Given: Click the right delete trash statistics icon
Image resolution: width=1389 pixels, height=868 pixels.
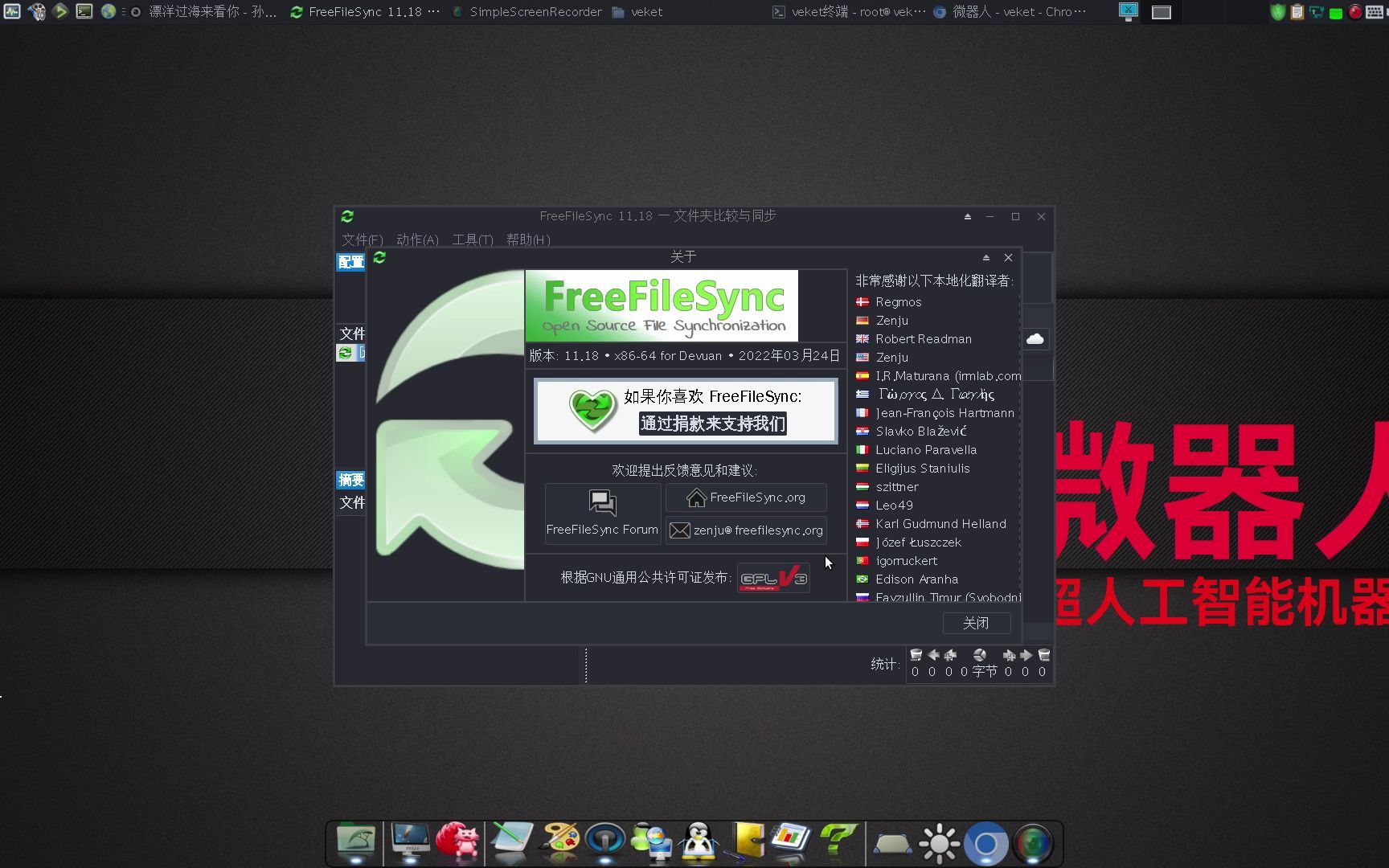Looking at the screenshot, I should coord(1043,655).
